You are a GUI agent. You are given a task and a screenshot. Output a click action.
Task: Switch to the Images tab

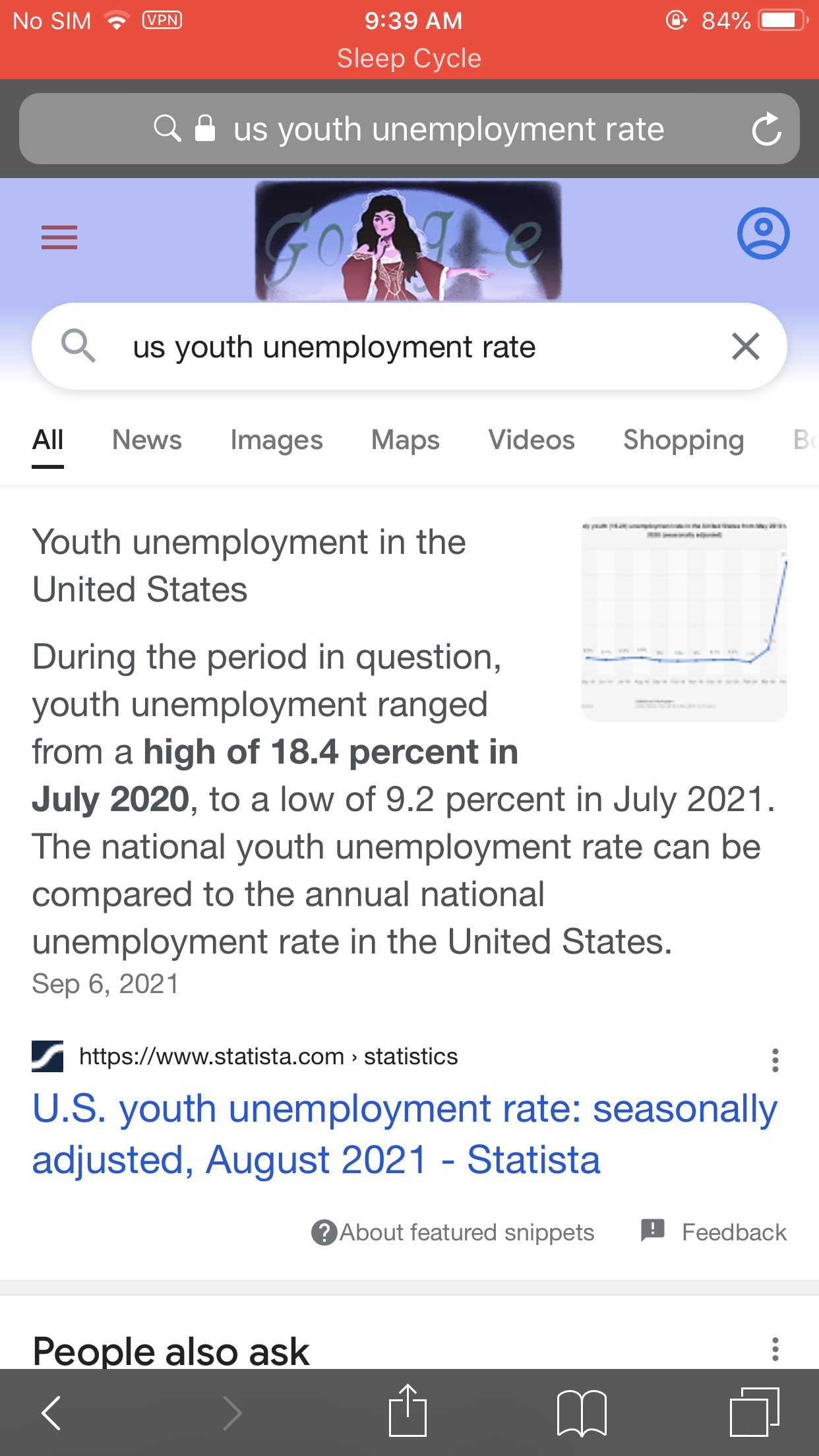click(x=277, y=440)
